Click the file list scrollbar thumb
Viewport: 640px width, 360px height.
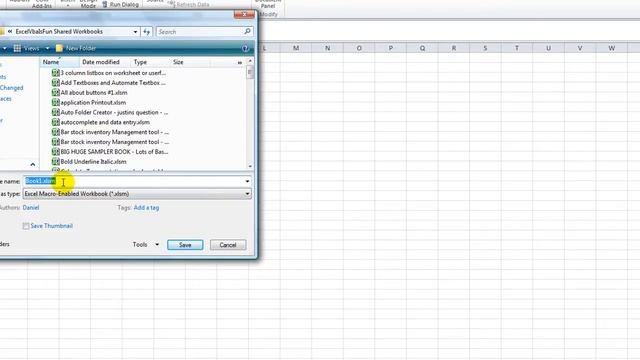pos(250,72)
